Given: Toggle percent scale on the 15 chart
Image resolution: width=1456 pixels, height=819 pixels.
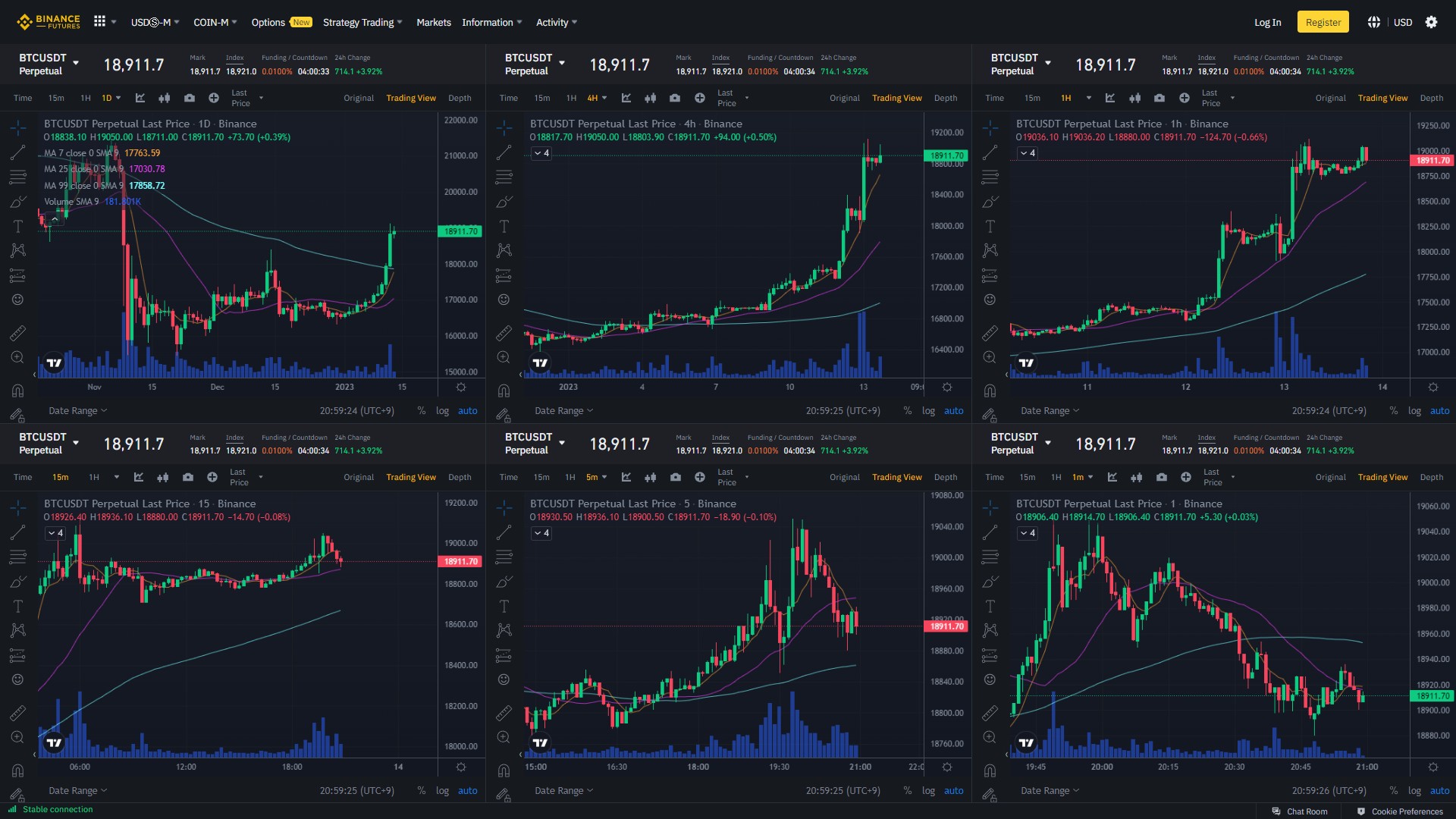Looking at the screenshot, I should click(x=421, y=790).
